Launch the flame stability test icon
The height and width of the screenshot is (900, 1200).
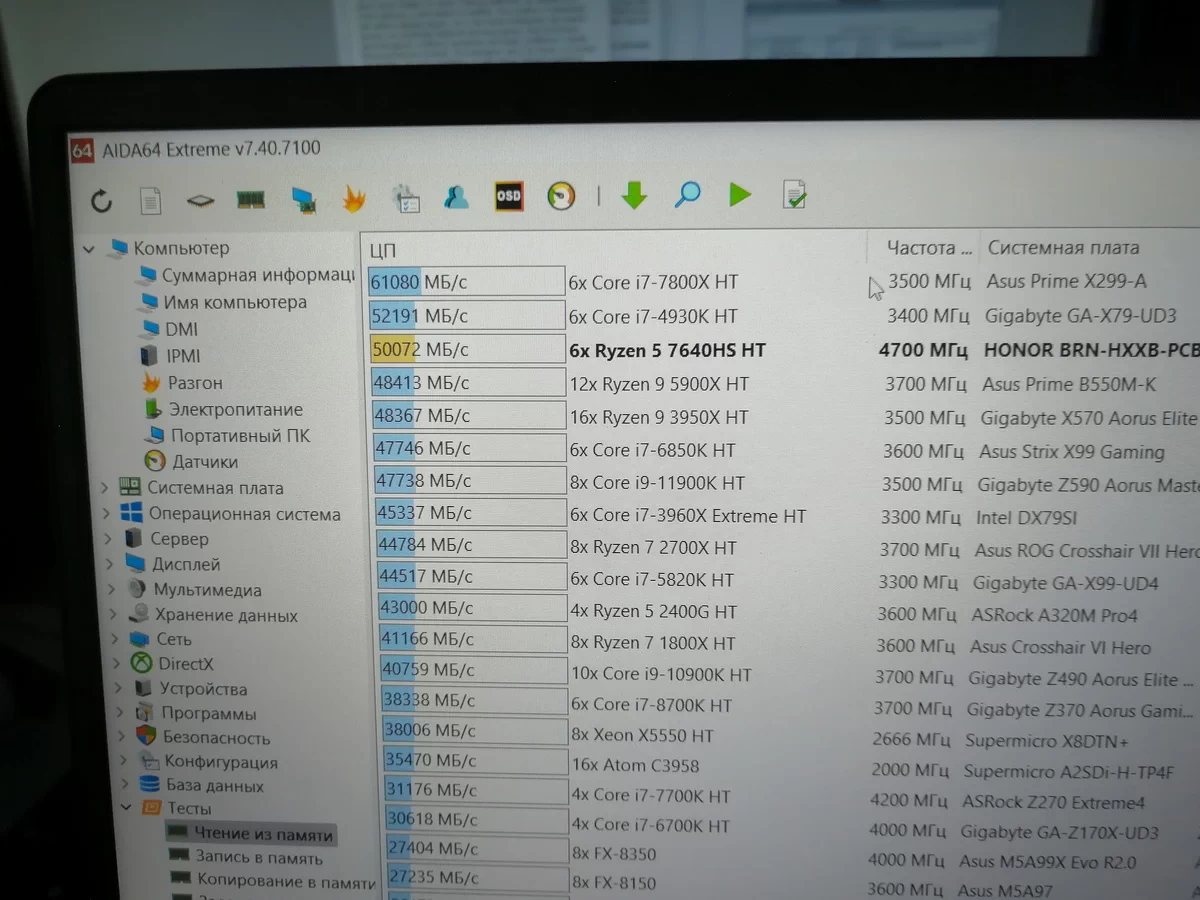tap(353, 198)
